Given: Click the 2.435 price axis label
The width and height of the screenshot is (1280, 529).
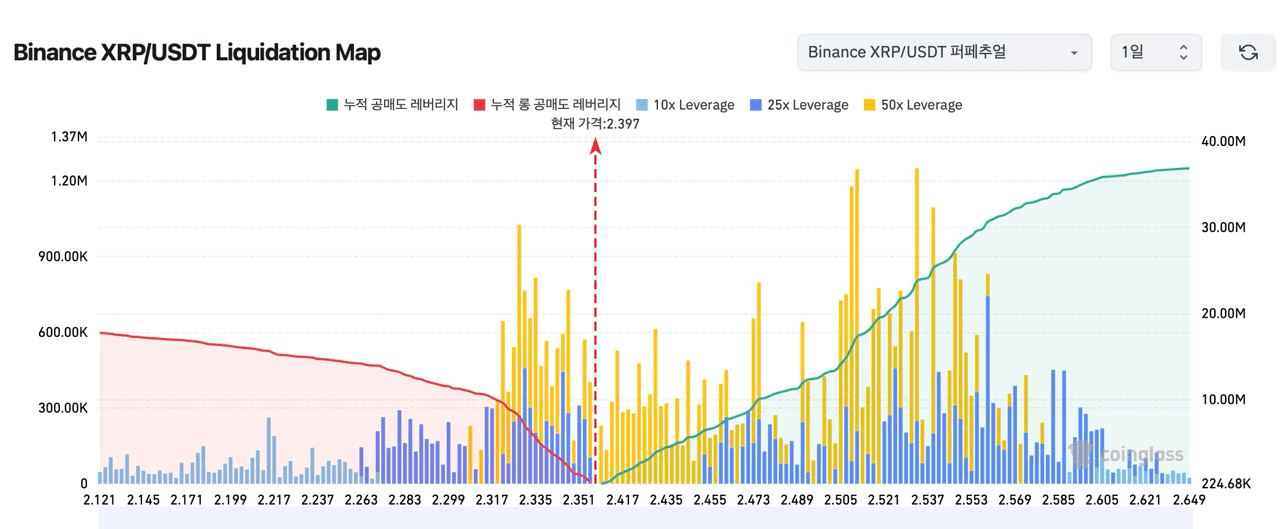Looking at the screenshot, I should (666, 500).
